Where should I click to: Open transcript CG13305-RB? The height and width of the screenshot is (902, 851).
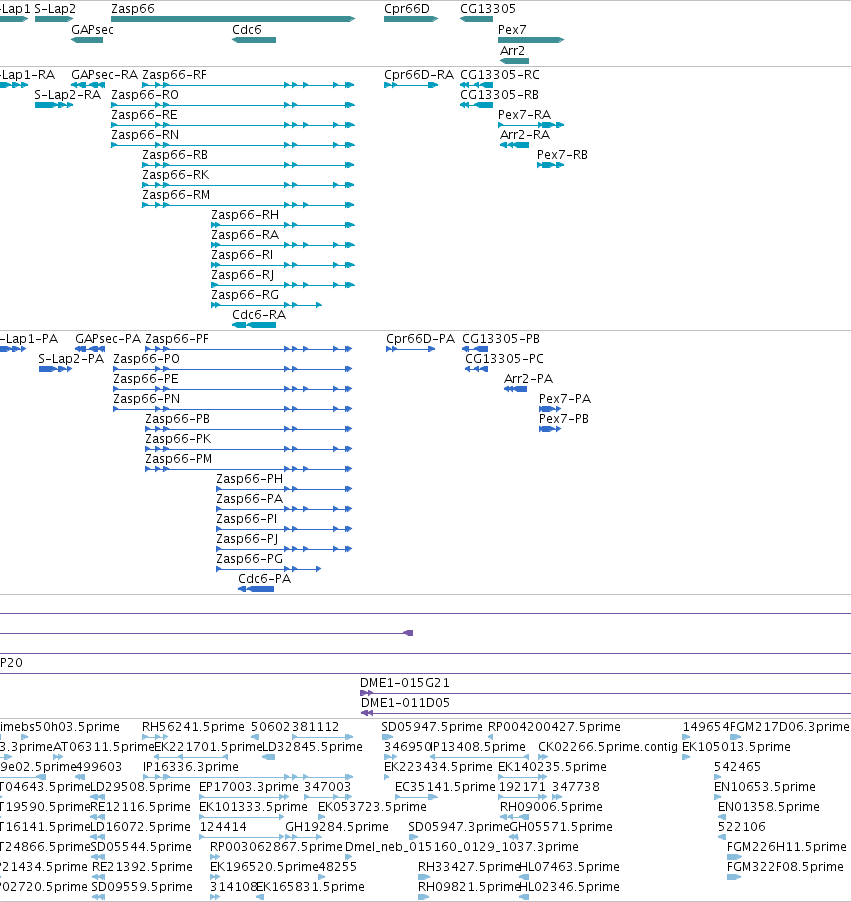coord(499,94)
